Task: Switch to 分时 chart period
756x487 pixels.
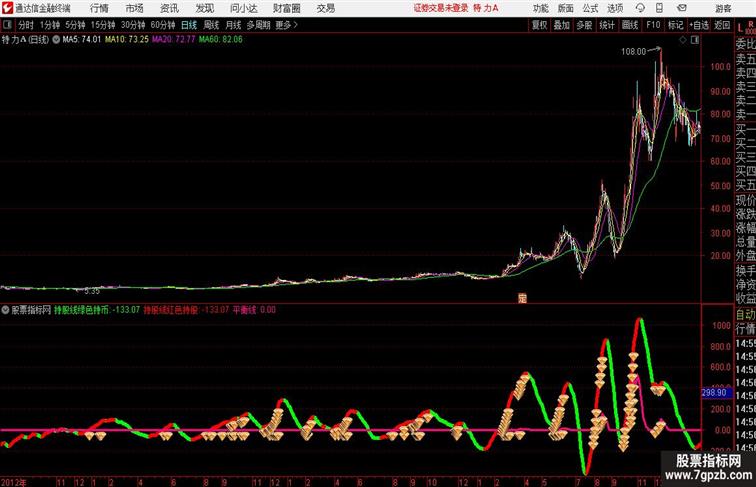Action: click(x=26, y=25)
